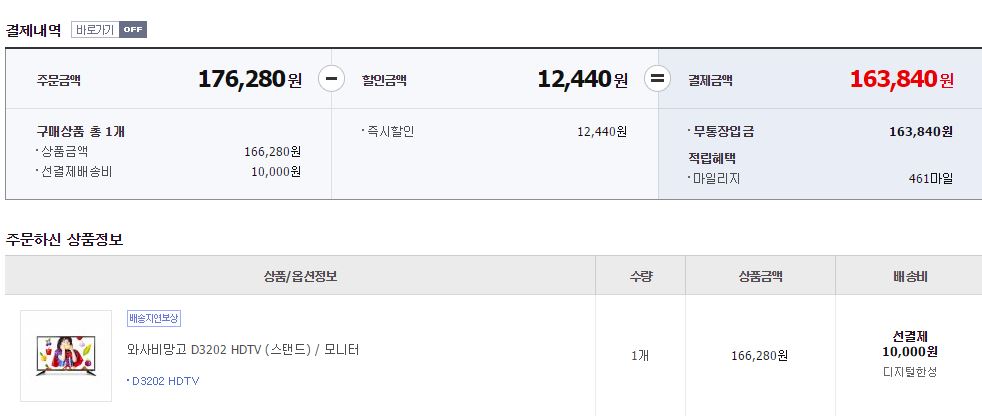
Task: Click the equals circle icon
Action: [x=658, y=79]
